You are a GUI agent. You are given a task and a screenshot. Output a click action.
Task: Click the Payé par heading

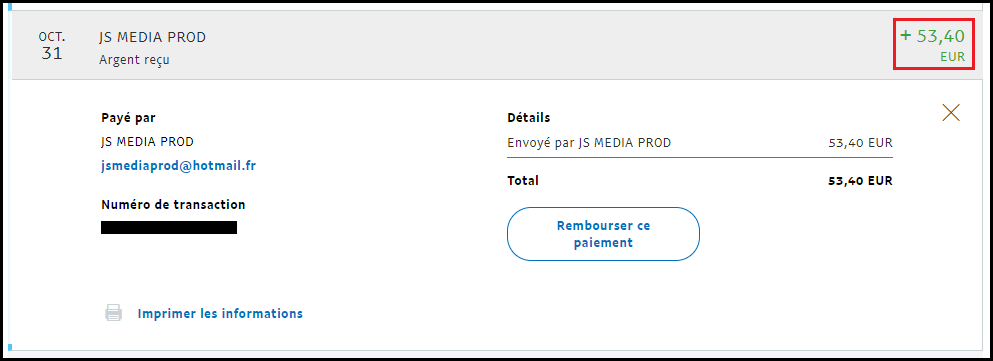pyautogui.click(x=128, y=118)
